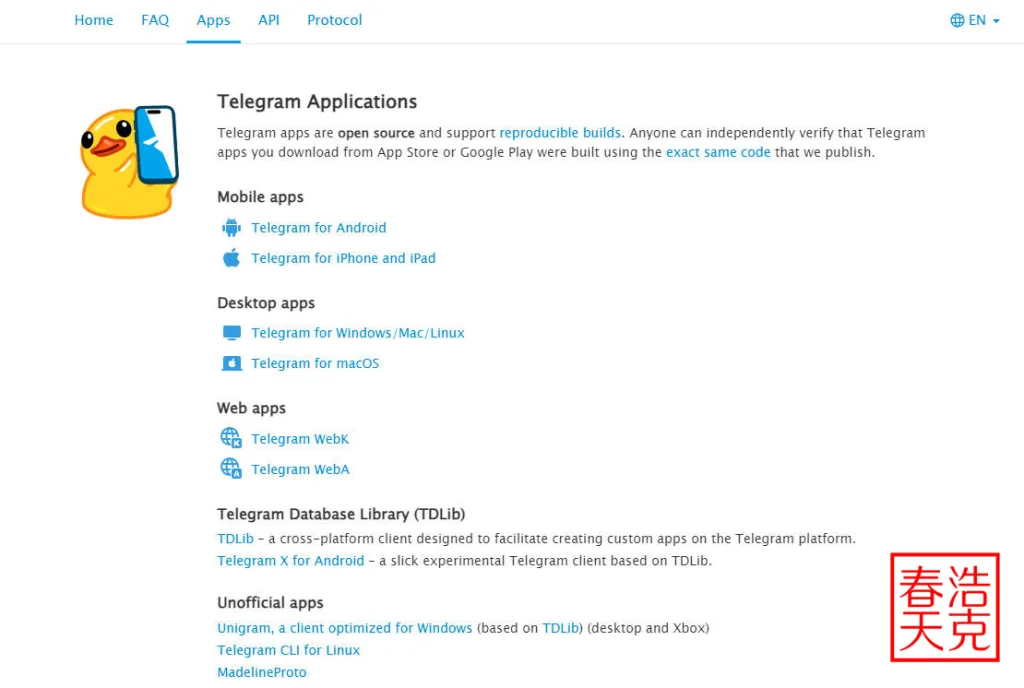1024x688 pixels.
Task: Select Telegram for Windows/Mac/Linux link
Action: [x=358, y=333]
